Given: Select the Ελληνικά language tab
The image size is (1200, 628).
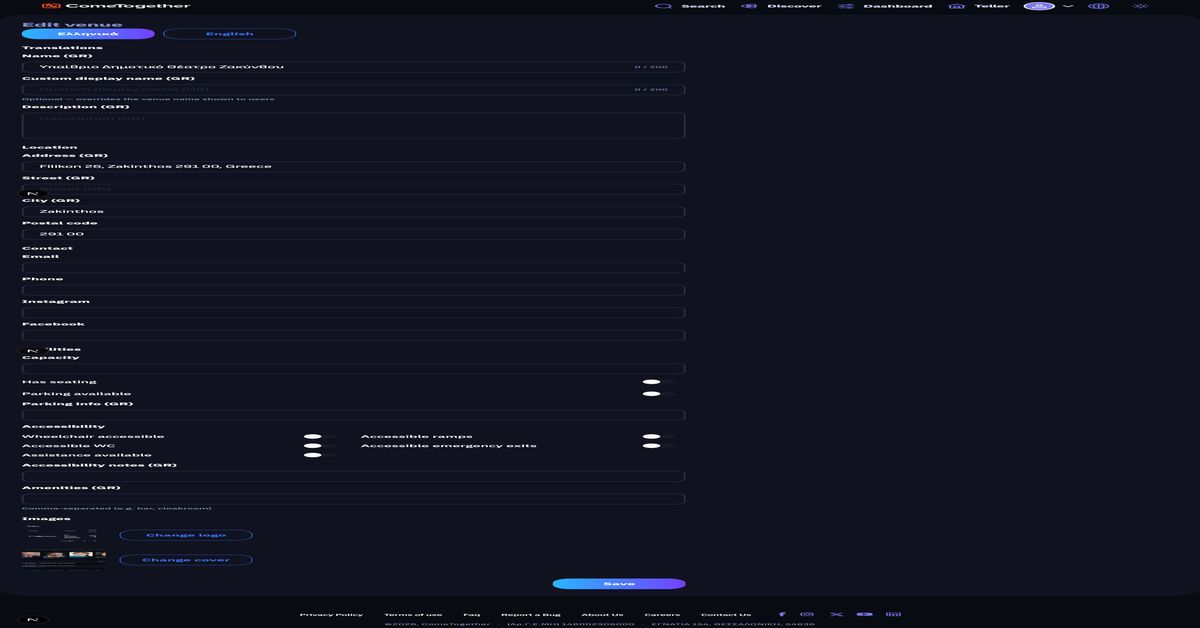Looking at the screenshot, I should coord(88,34).
